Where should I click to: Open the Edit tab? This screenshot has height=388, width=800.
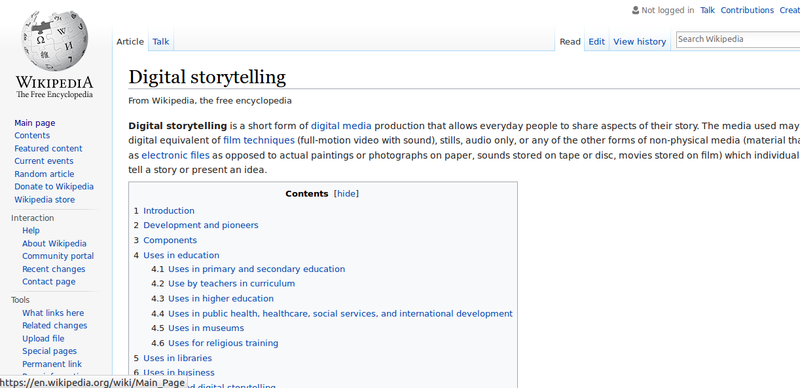click(x=596, y=42)
